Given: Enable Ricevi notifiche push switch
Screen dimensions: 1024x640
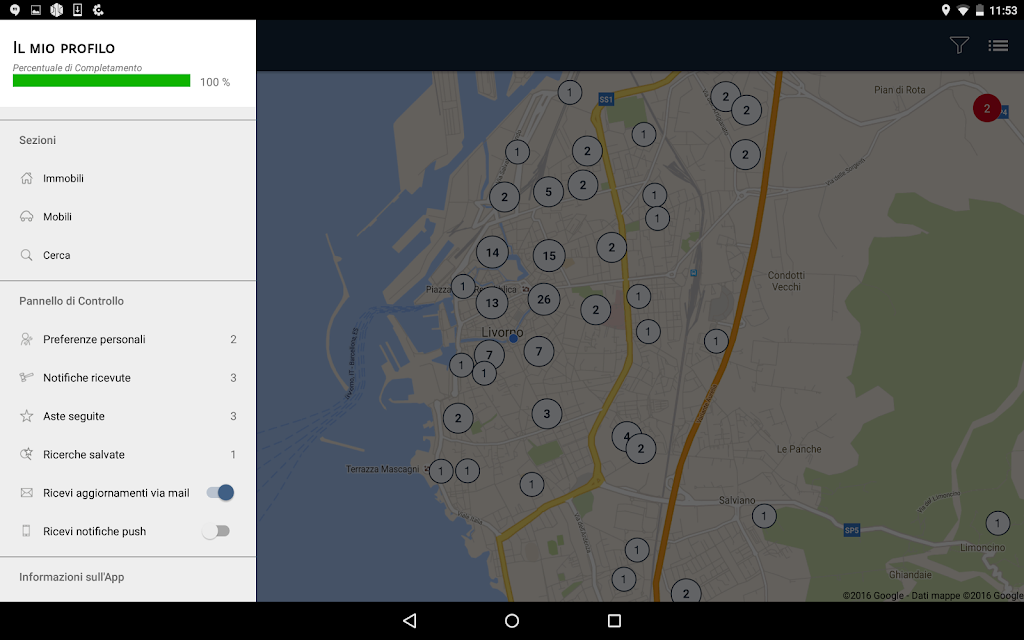Looking at the screenshot, I should [x=216, y=531].
